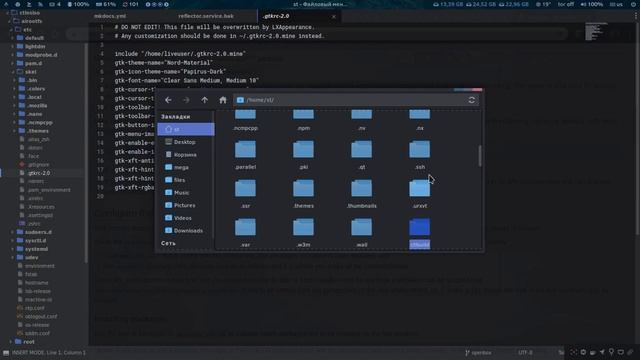
Task: Reload the /home/st/ folder view
Action: [x=471, y=100]
